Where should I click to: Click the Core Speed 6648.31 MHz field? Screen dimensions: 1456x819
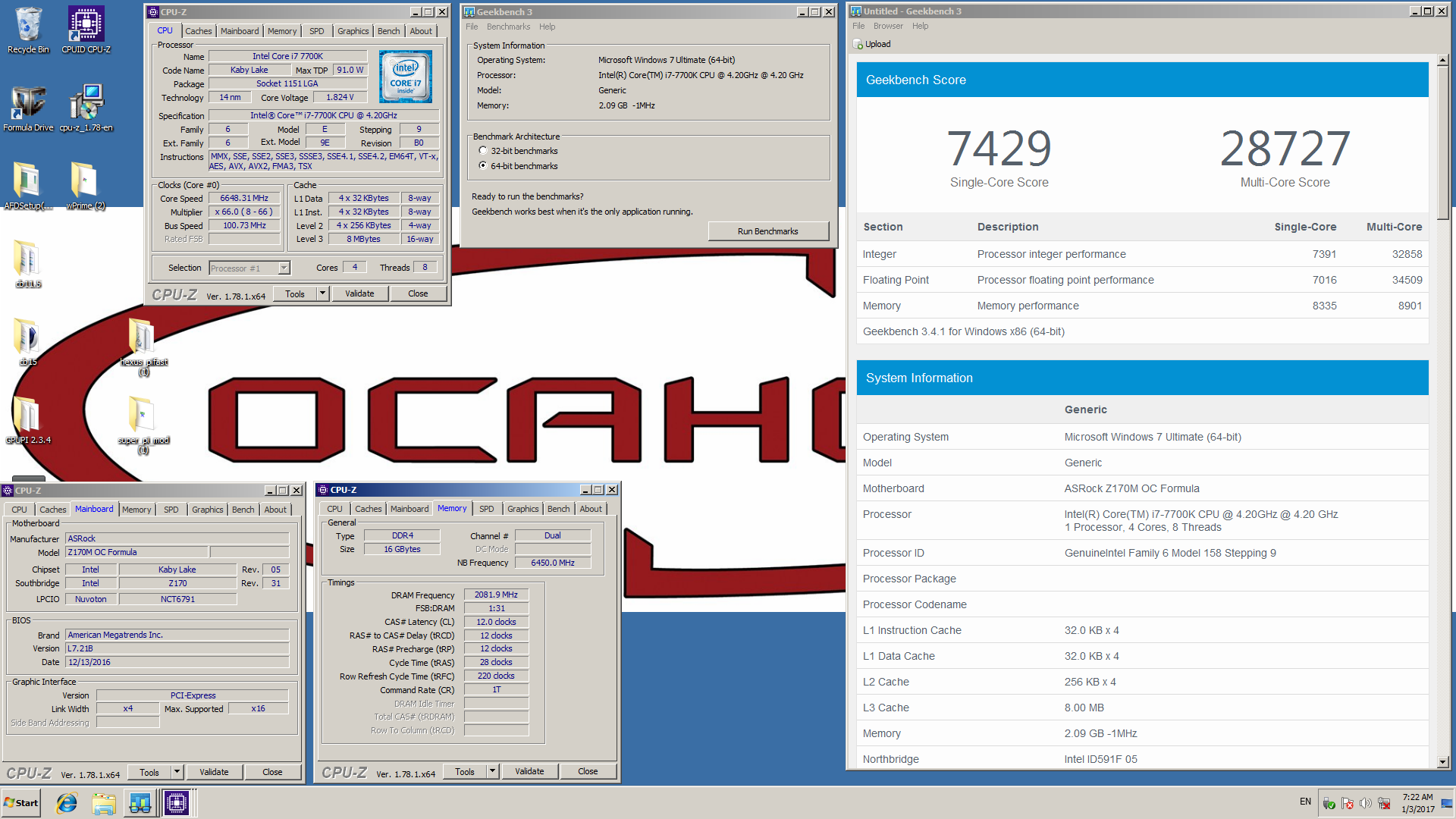(x=244, y=198)
